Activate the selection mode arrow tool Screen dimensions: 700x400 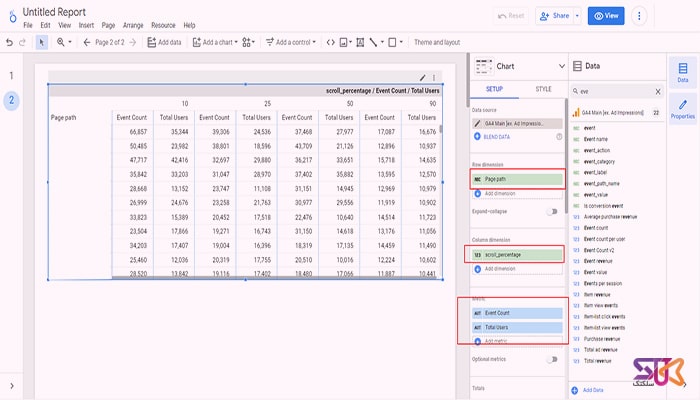(42, 42)
